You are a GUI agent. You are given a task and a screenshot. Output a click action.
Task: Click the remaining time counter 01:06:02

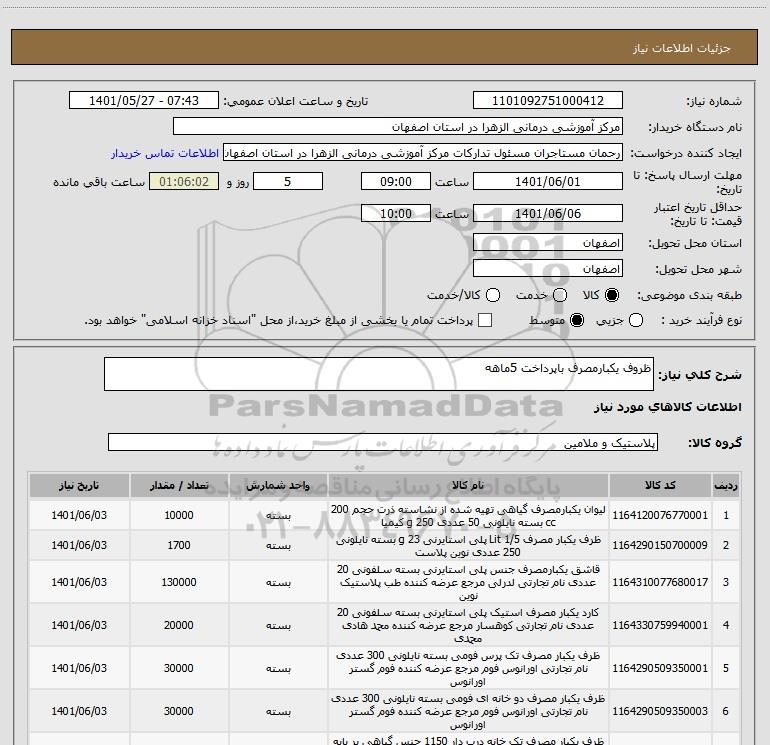(184, 181)
